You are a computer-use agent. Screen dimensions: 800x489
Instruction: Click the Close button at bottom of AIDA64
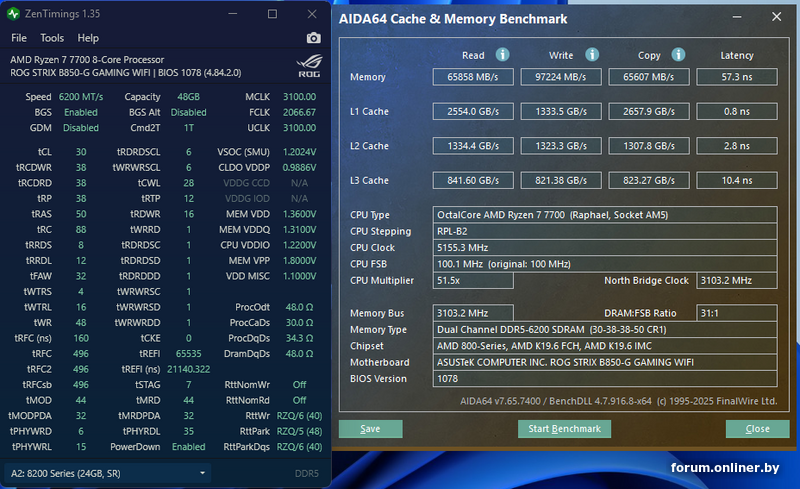click(x=757, y=429)
